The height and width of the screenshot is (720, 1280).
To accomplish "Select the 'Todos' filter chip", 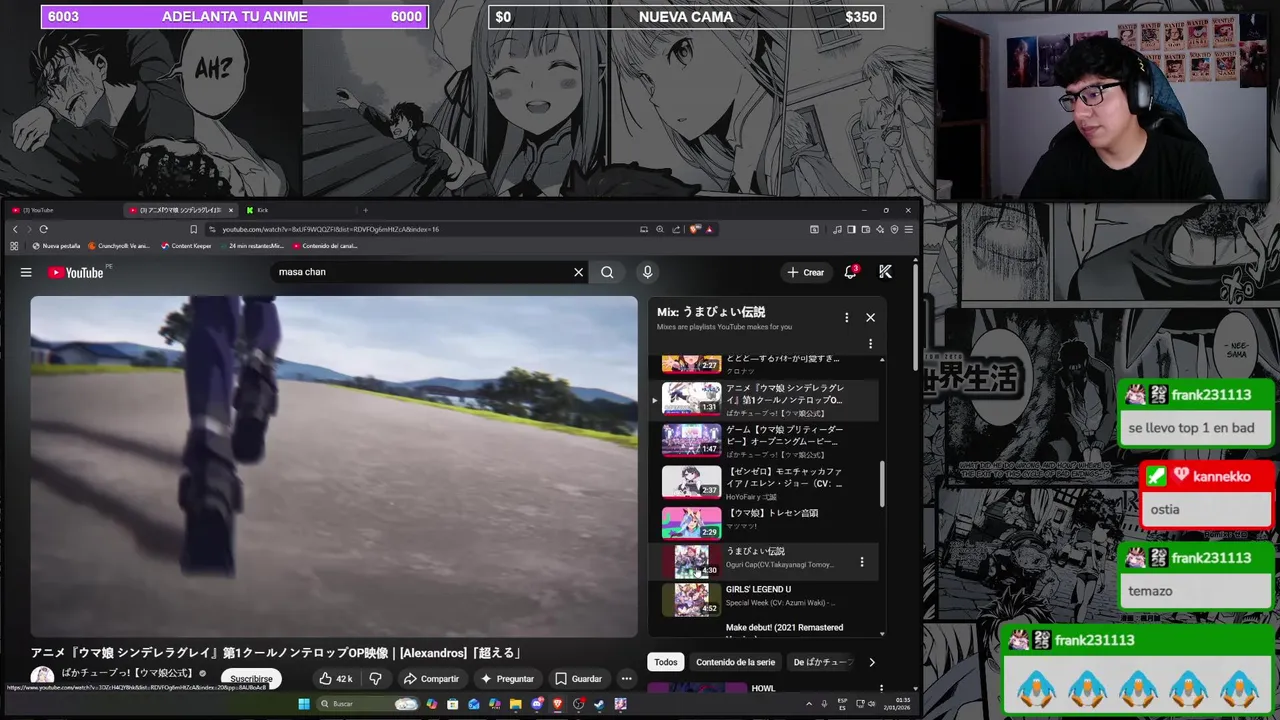I will [666, 662].
